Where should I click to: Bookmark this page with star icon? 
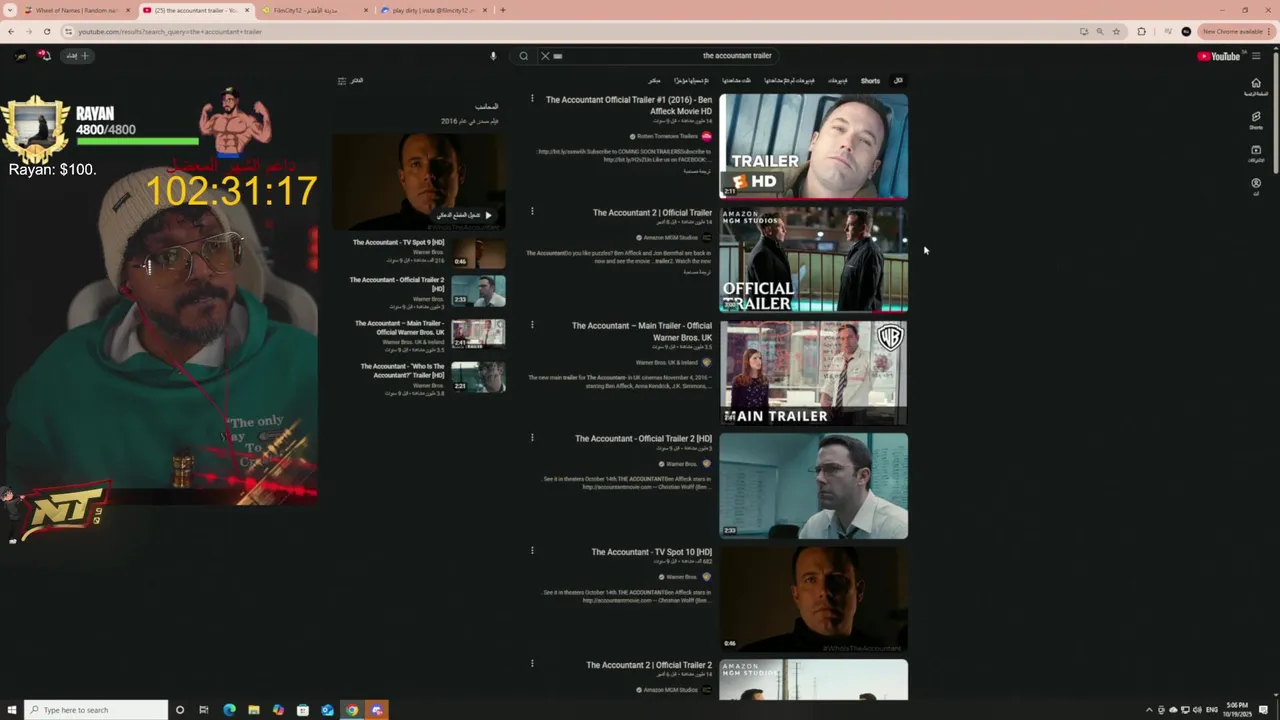pos(1116,31)
